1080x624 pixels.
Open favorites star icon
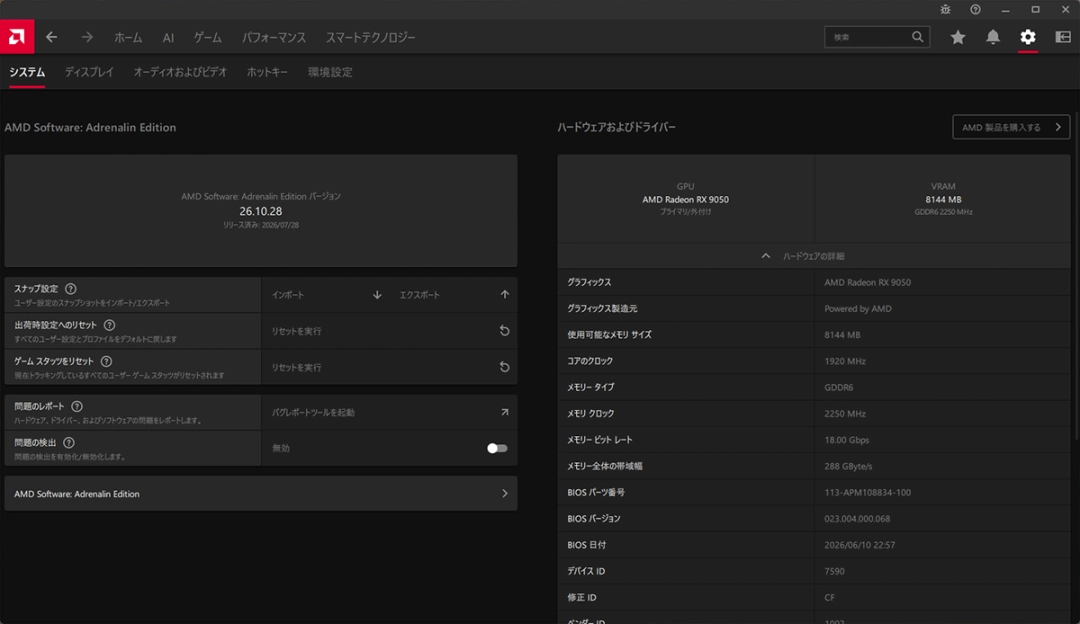coord(957,37)
